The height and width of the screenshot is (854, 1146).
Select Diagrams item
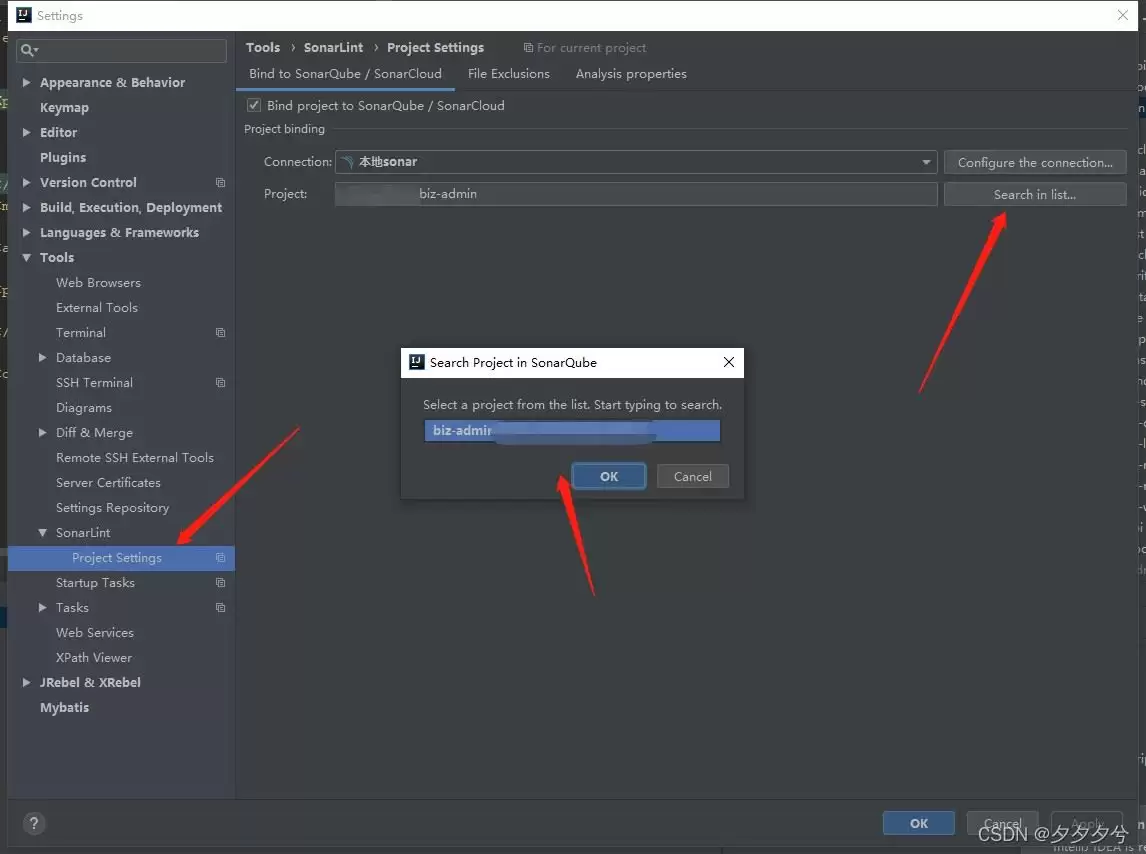[83, 407]
